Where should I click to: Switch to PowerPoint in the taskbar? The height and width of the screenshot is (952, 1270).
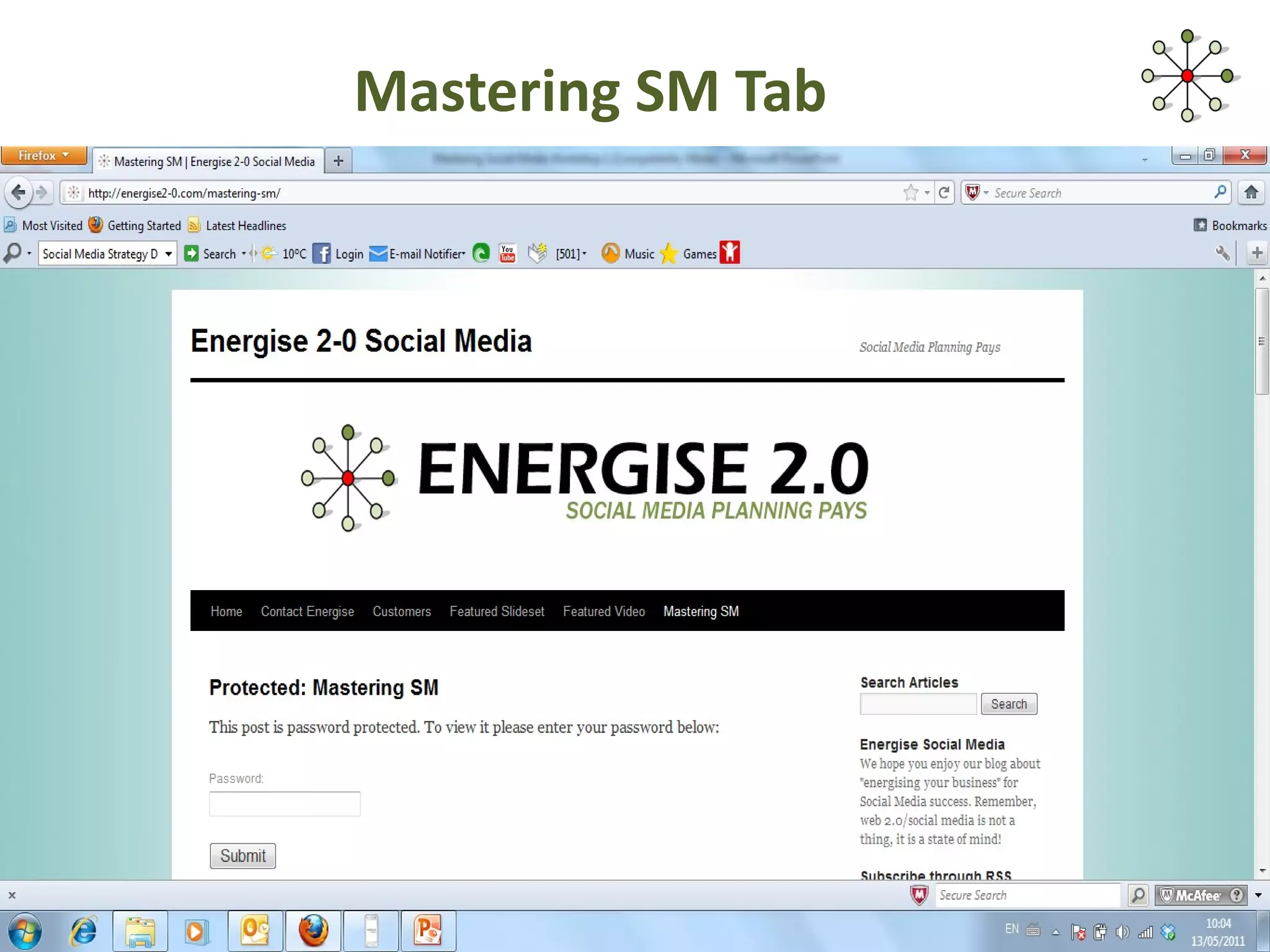[x=428, y=931]
